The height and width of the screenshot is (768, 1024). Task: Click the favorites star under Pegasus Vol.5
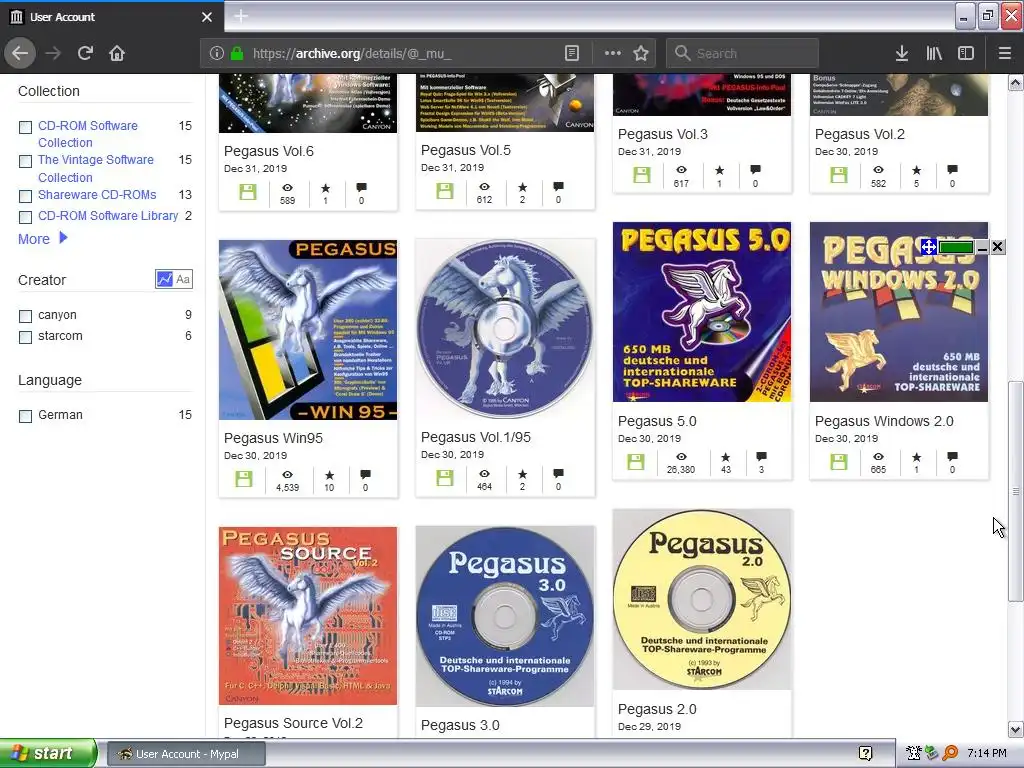pyautogui.click(x=522, y=187)
